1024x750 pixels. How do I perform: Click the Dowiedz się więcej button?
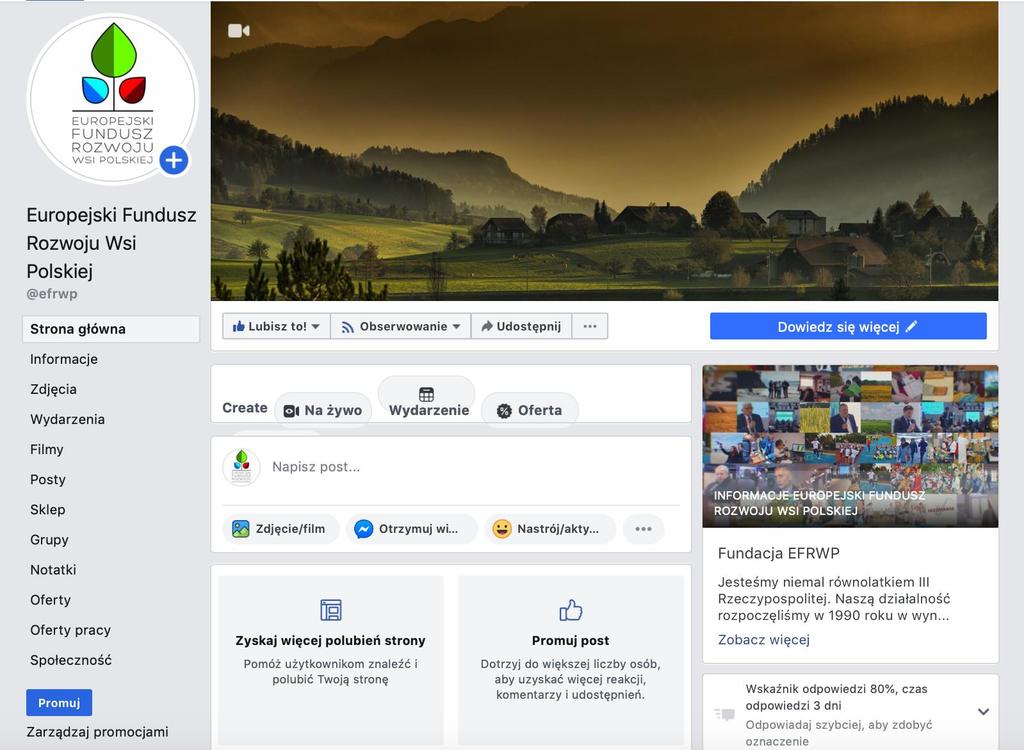pyautogui.click(x=848, y=327)
